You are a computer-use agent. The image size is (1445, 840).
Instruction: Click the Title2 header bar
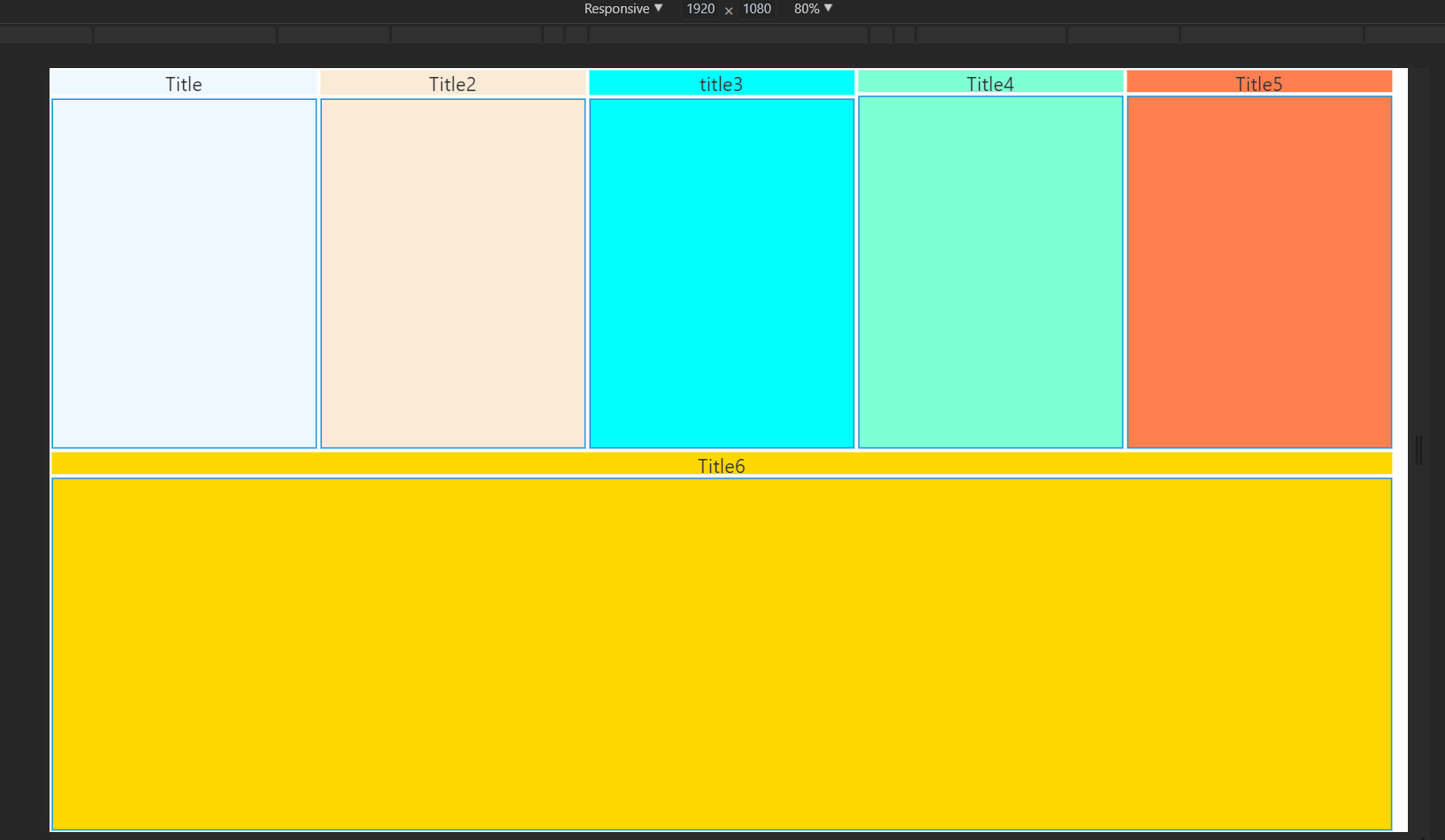pos(452,83)
